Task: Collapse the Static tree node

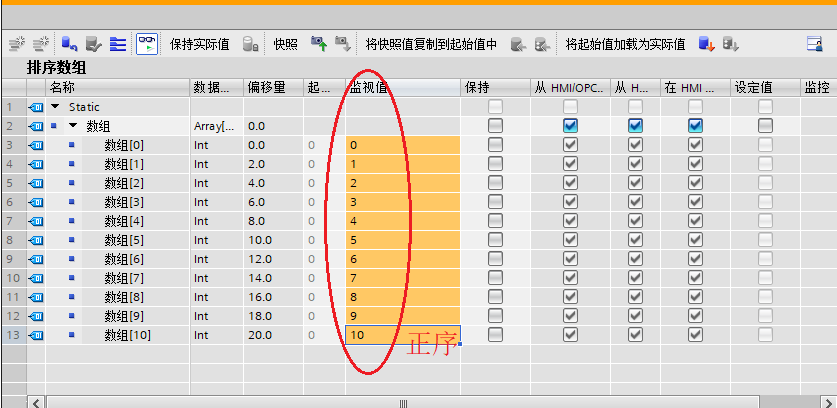Action: (x=56, y=107)
